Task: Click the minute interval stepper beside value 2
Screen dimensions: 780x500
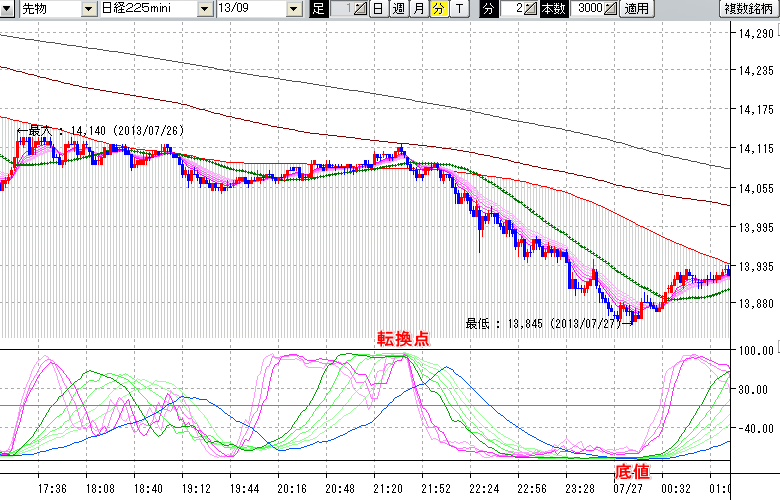Action: tap(532, 9)
